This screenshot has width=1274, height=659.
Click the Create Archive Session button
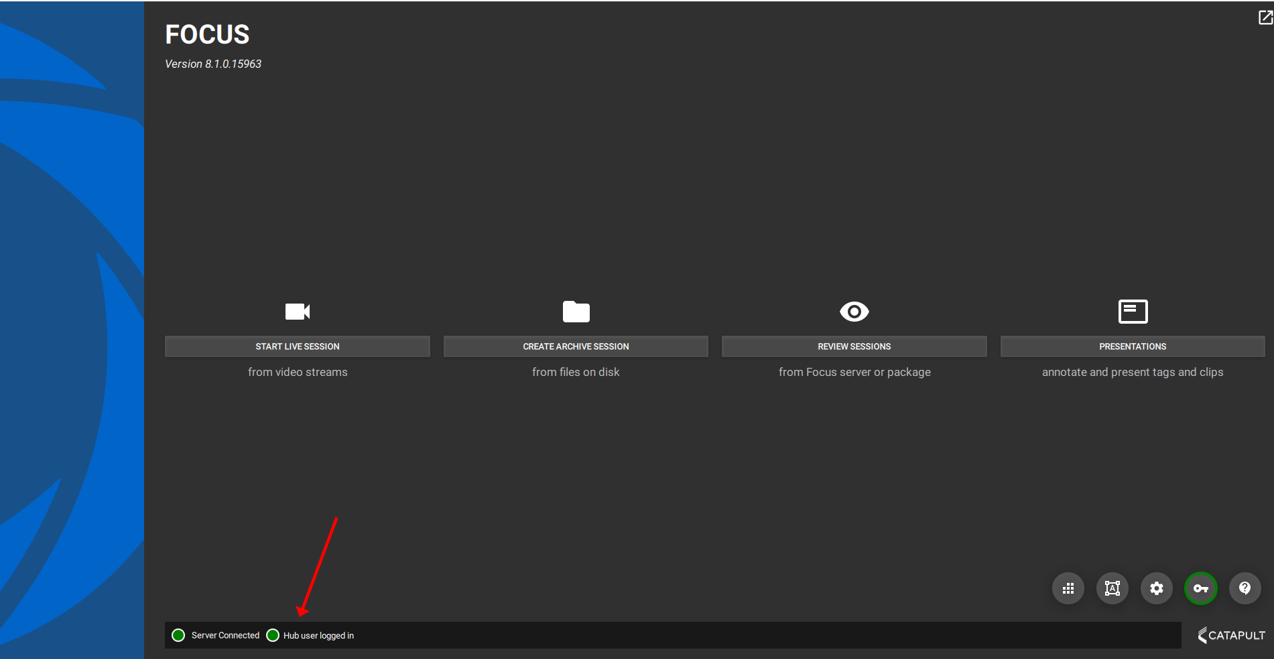coord(576,346)
